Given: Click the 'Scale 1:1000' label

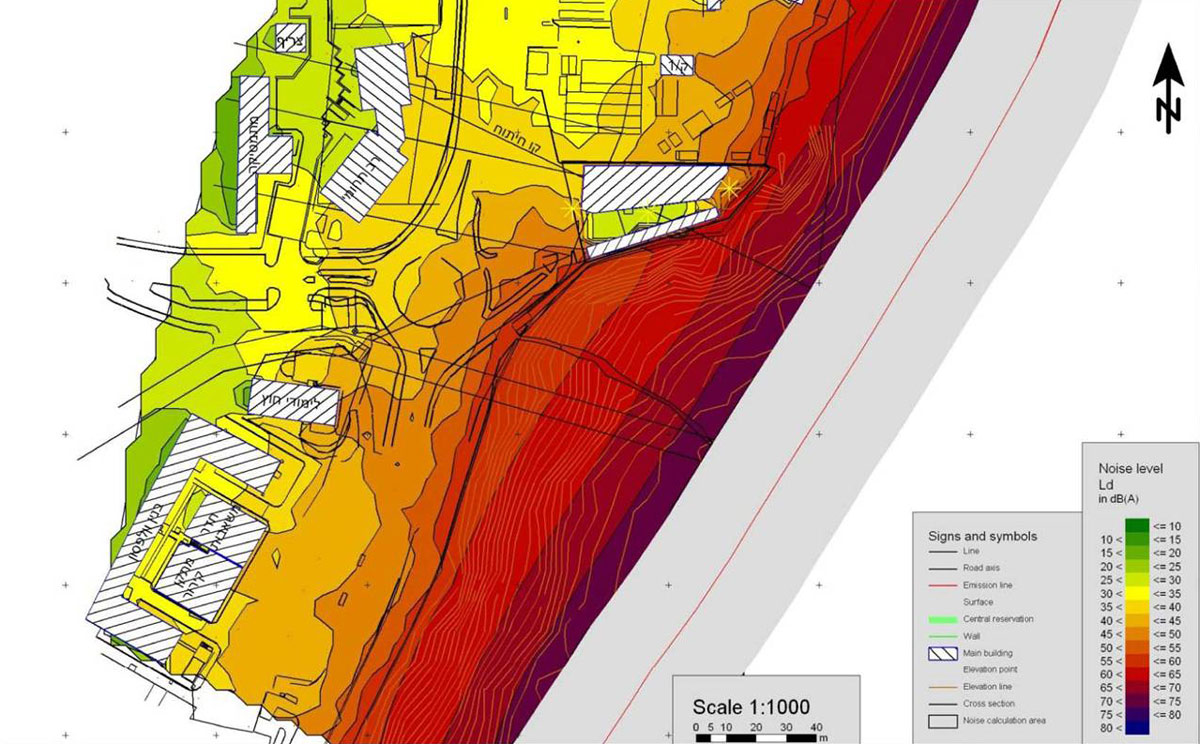Looking at the screenshot, I should 751,707.
